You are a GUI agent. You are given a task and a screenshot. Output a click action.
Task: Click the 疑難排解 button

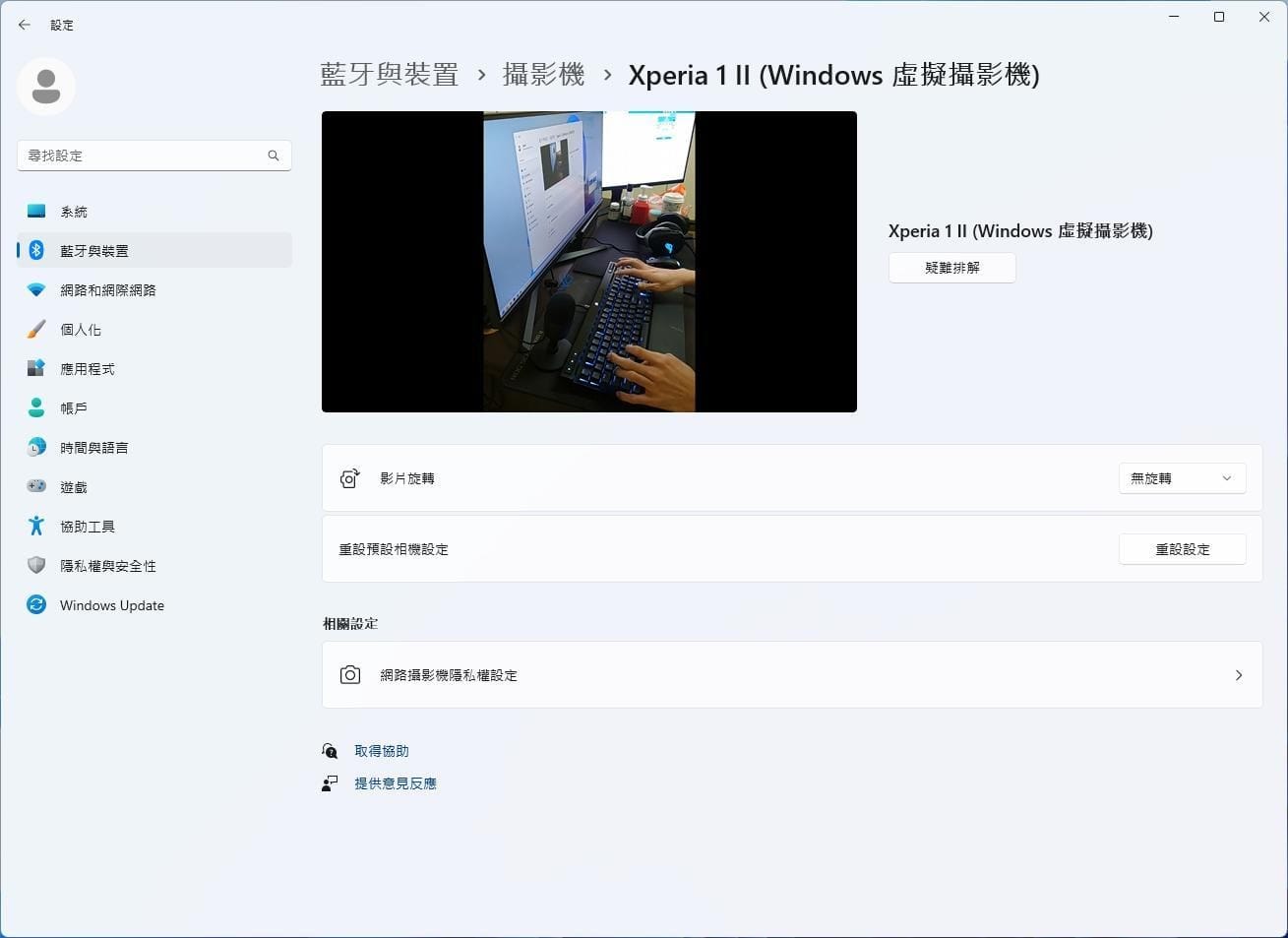pos(952,268)
